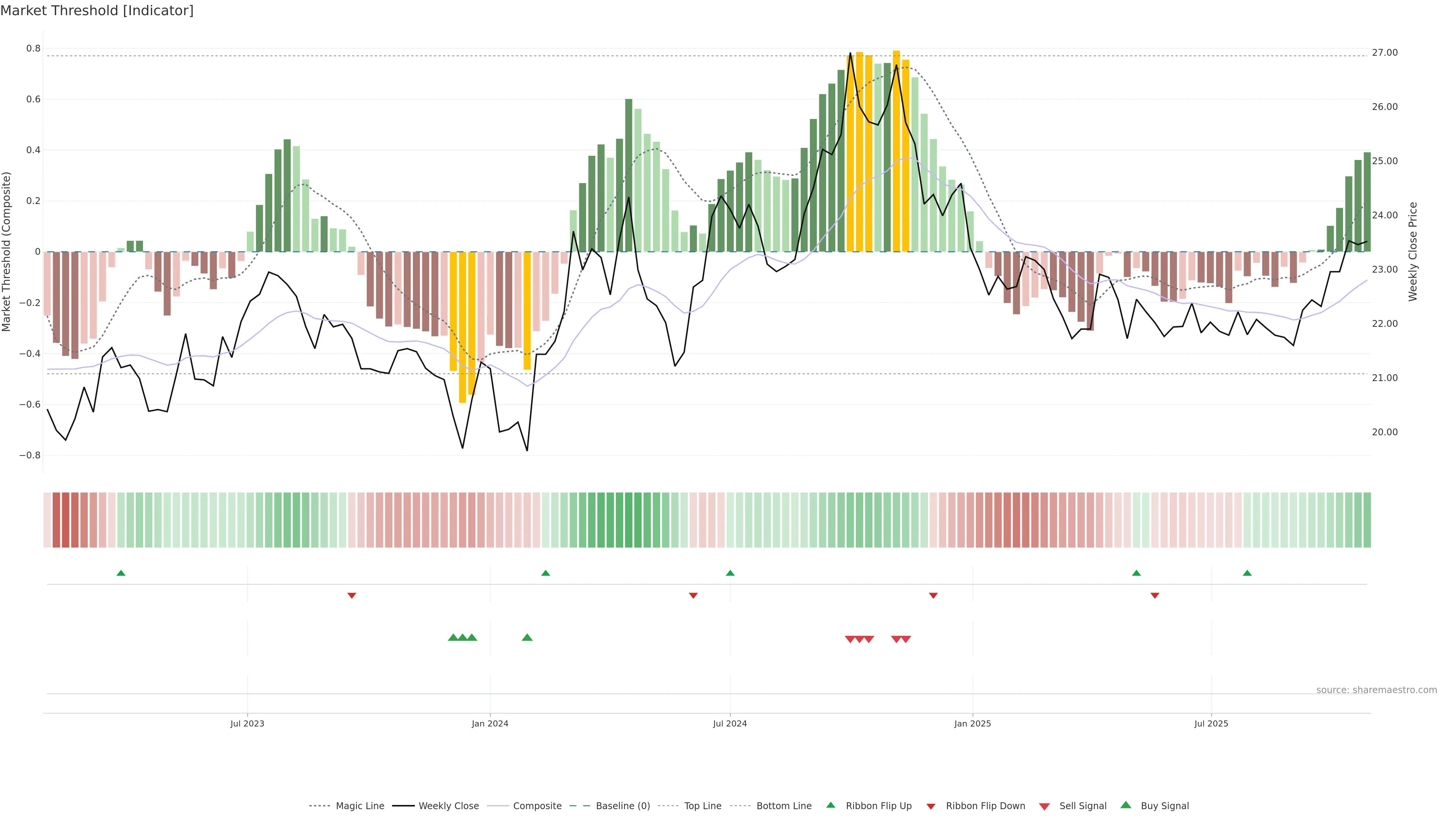Click the source: sharemaestro.com text
This screenshot has width=1456, height=819.
[x=1376, y=690]
